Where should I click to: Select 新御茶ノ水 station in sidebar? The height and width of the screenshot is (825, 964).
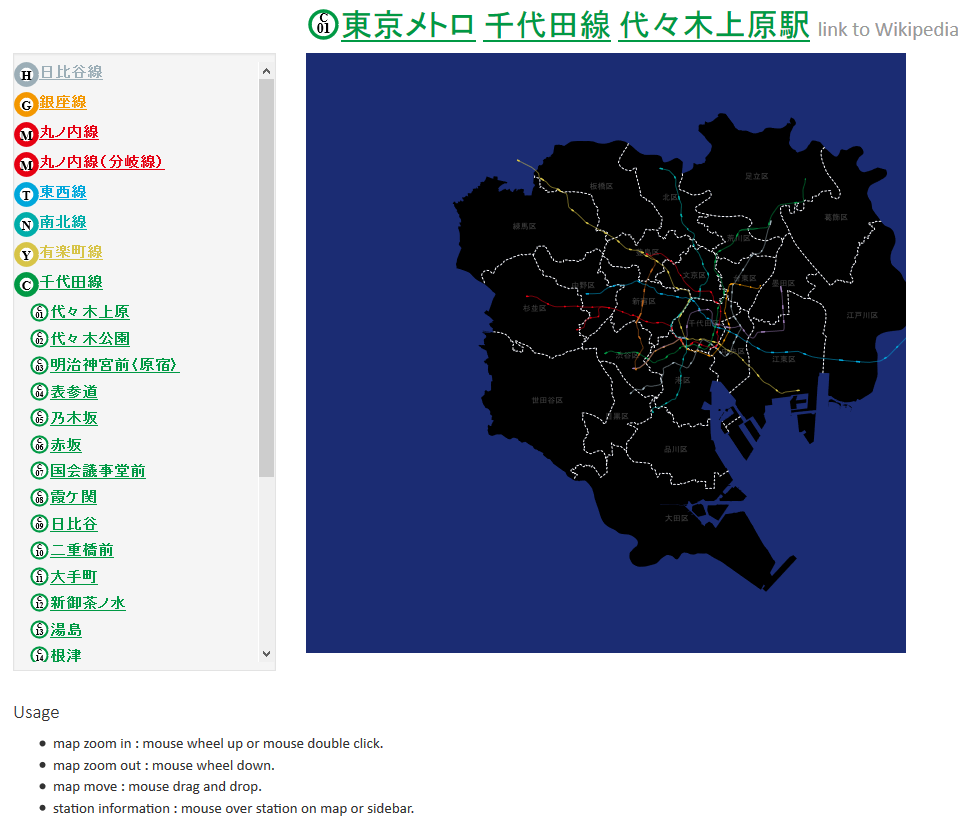(88, 603)
